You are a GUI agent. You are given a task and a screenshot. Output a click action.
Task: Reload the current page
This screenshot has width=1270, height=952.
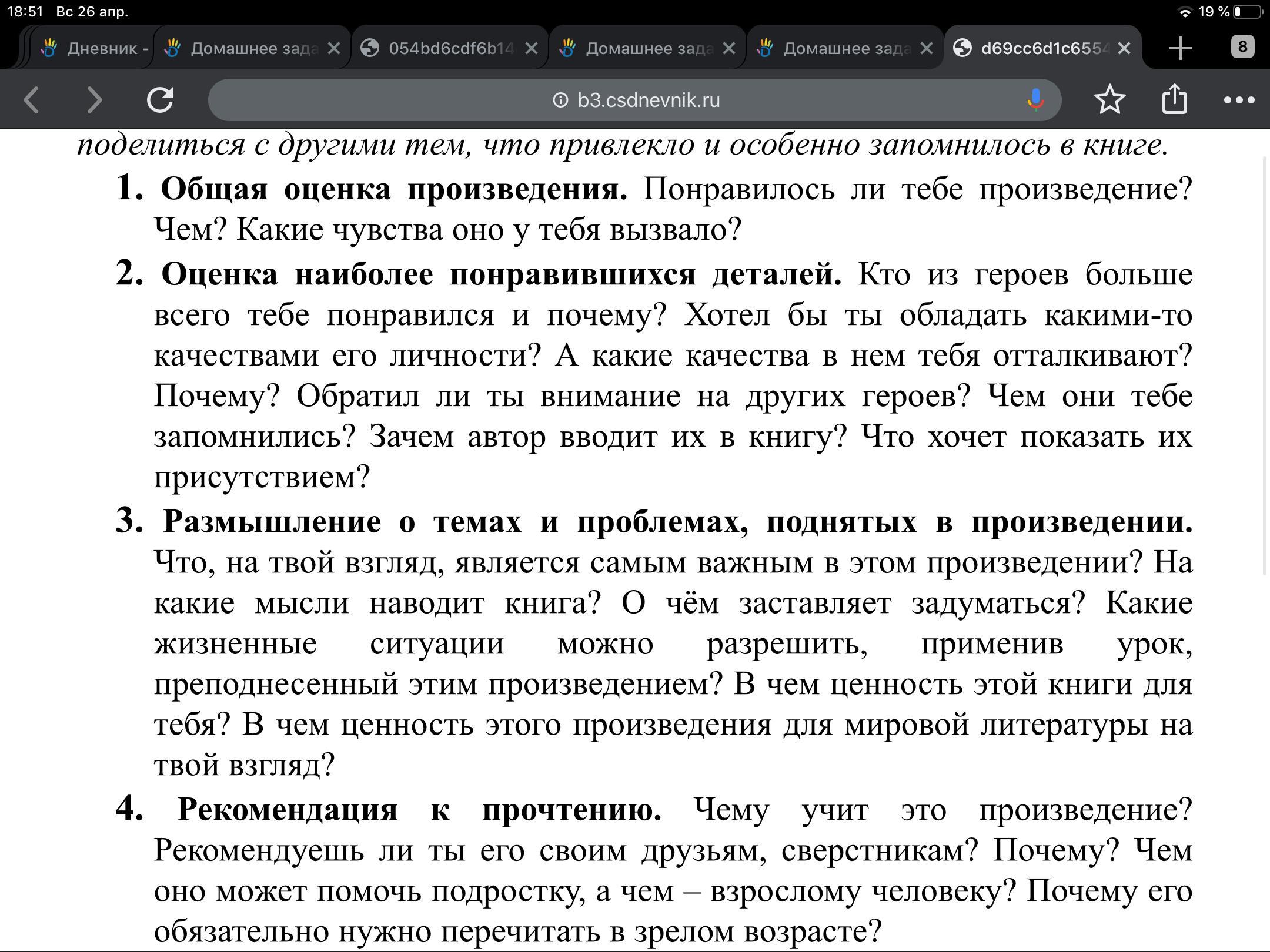[160, 99]
